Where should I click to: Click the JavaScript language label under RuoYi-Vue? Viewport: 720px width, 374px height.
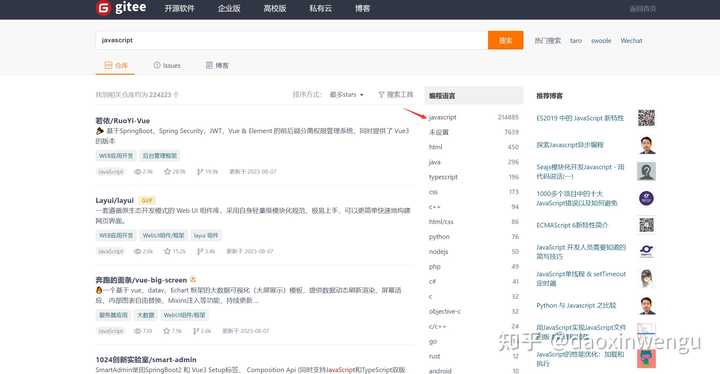click(111, 172)
